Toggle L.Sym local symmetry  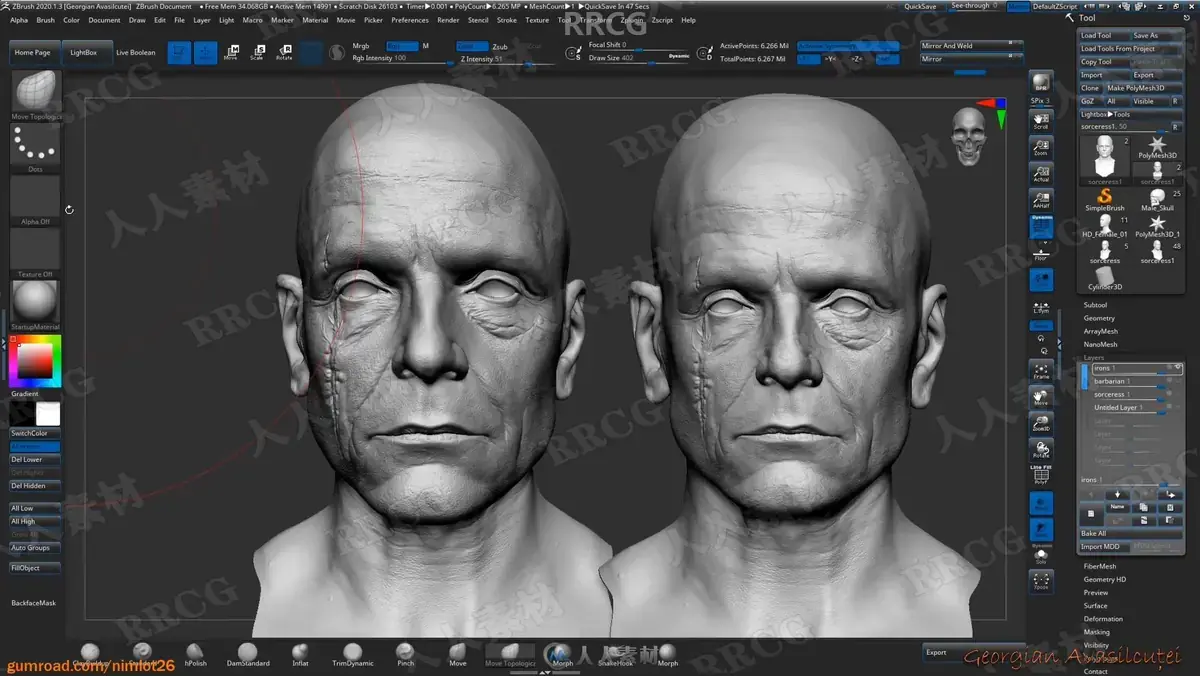(x=1041, y=307)
